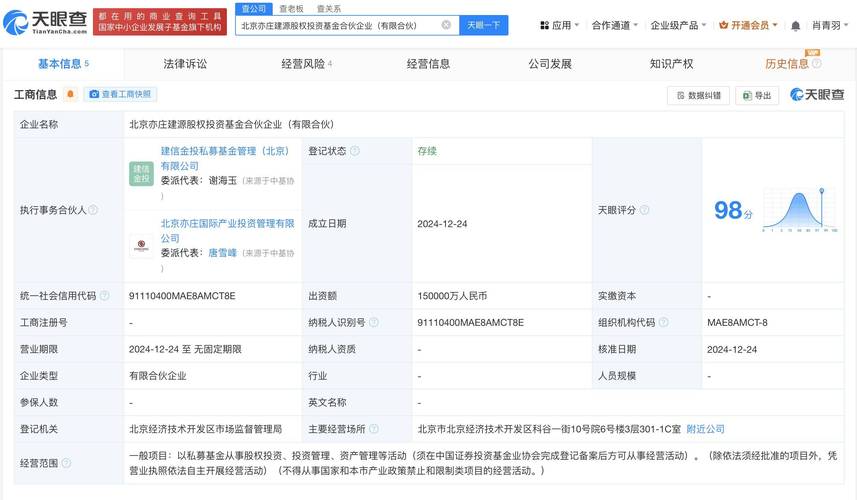Open the TianYanCha logo homepage

pyautogui.click(x=45, y=22)
